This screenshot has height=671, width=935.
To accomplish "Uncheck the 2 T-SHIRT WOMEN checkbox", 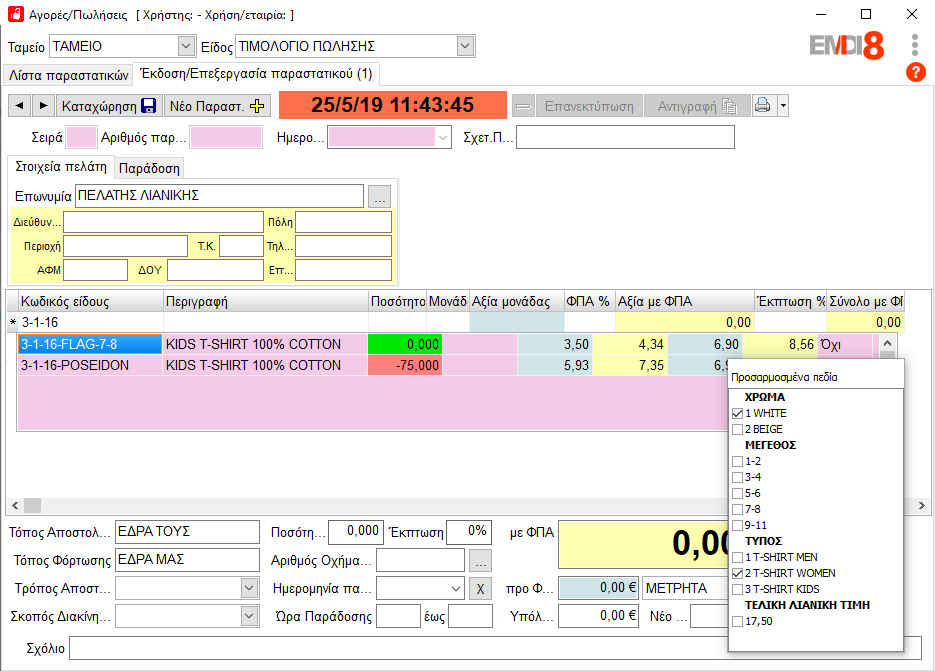I will click(738, 573).
